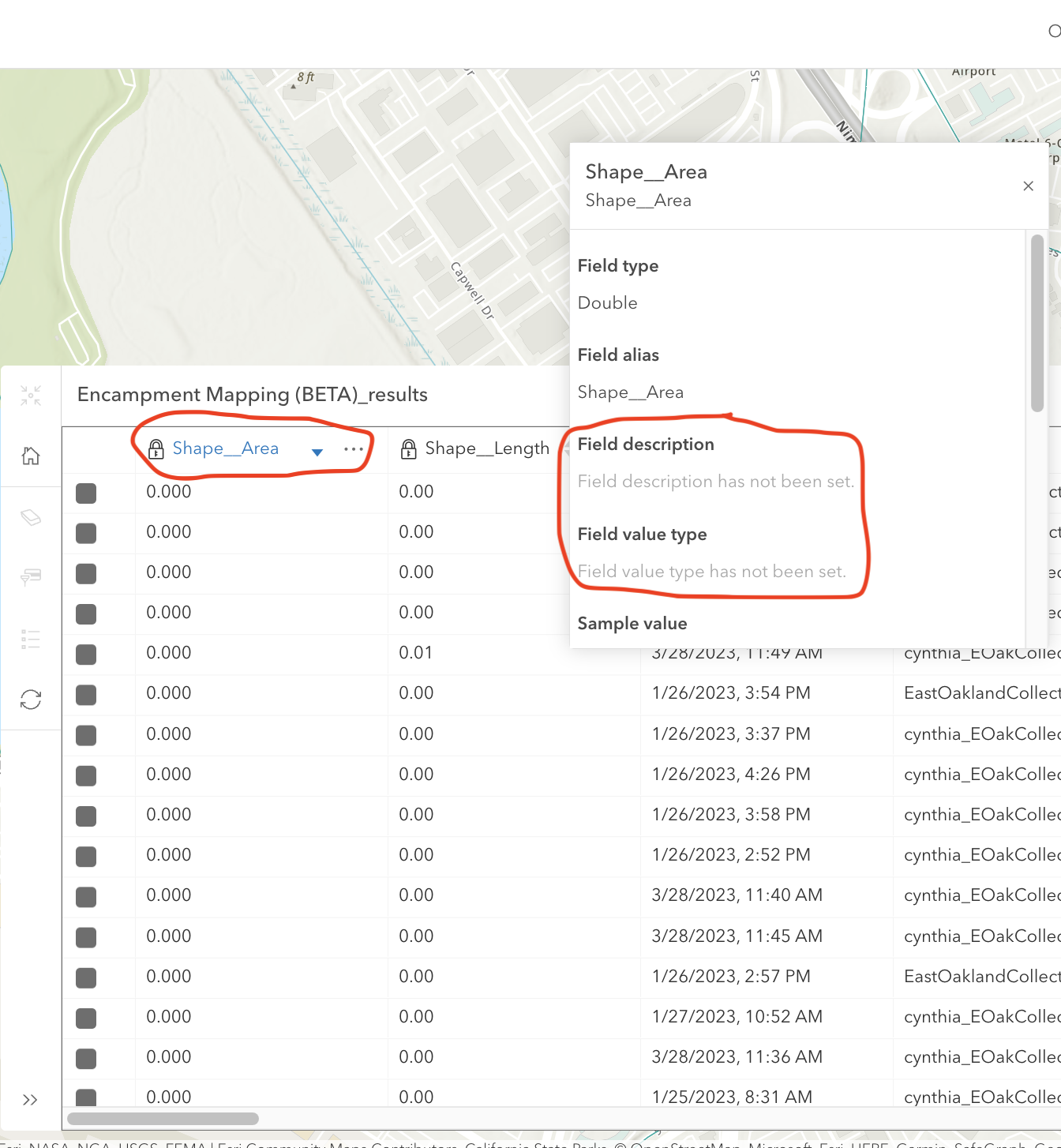The height and width of the screenshot is (1148, 1061).
Task: Open the three-dot menu on Shape__Area column
Action: [x=354, y=449]
